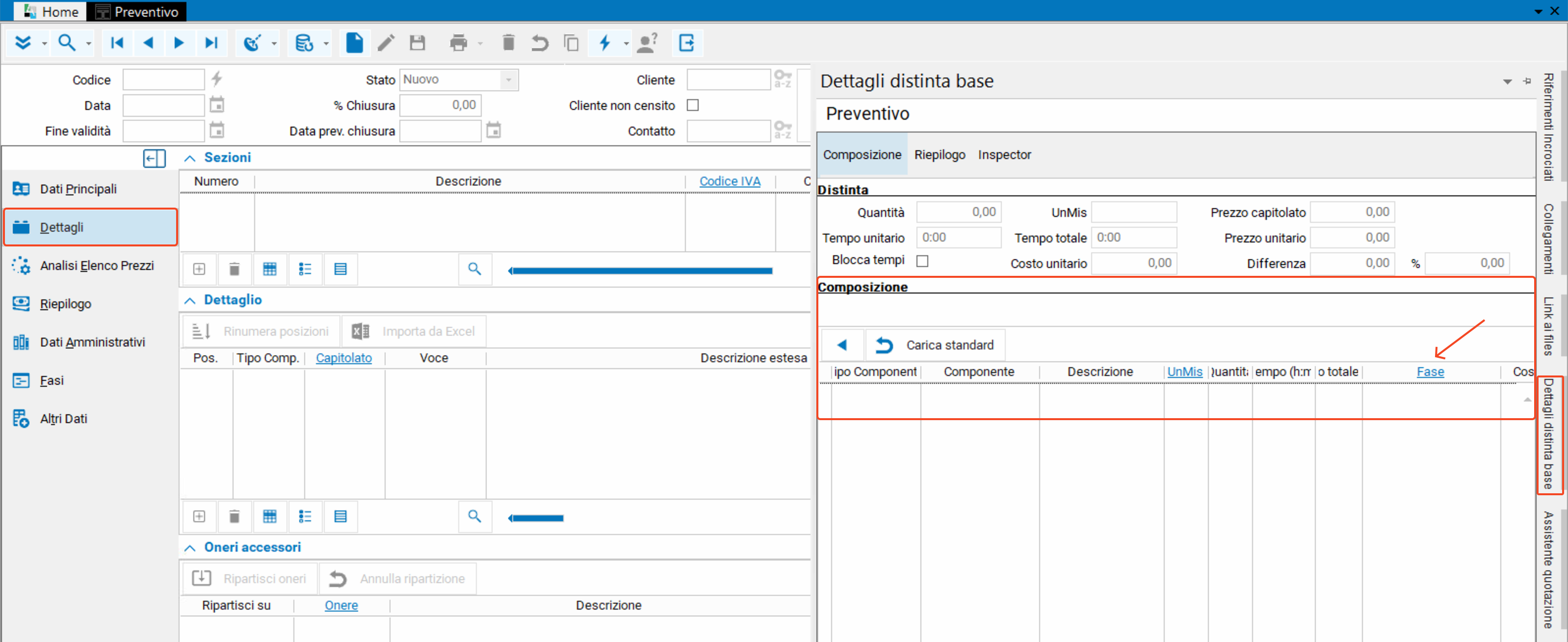Add a row in Sezioni grid
The height and width of the screenshot is (642, 1568).
pyautogui.click(x=199, y=268)
